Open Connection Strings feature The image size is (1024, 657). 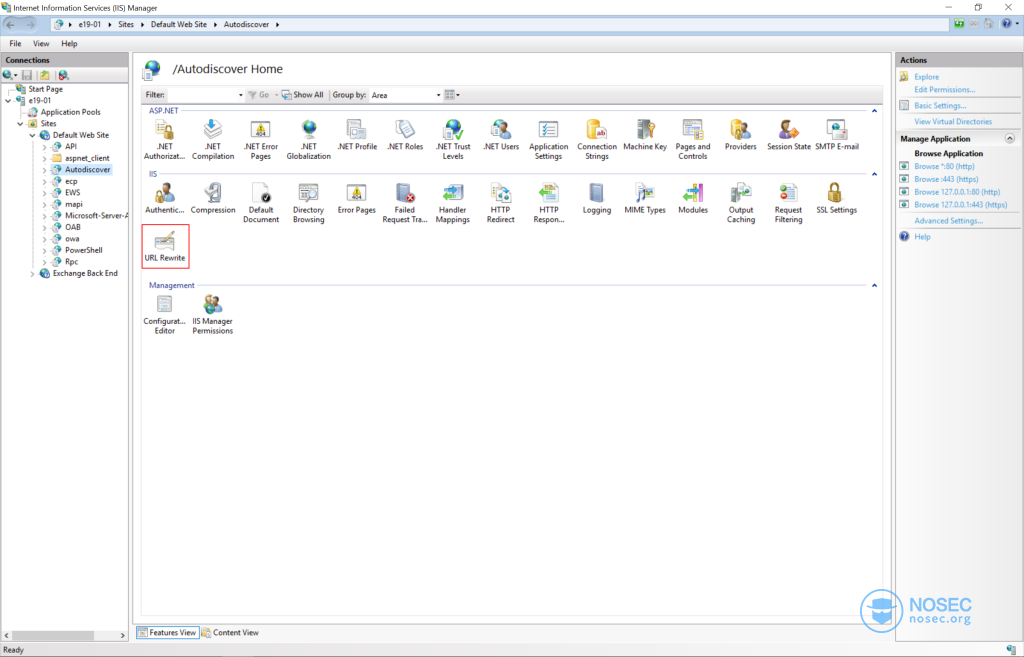click(x=597, y=140)
